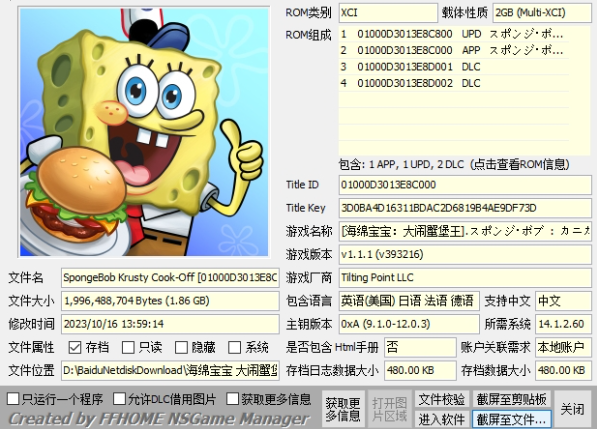Enable the 只读 read-only checkbox
The image size is (597, 429).
click(128, 347)
